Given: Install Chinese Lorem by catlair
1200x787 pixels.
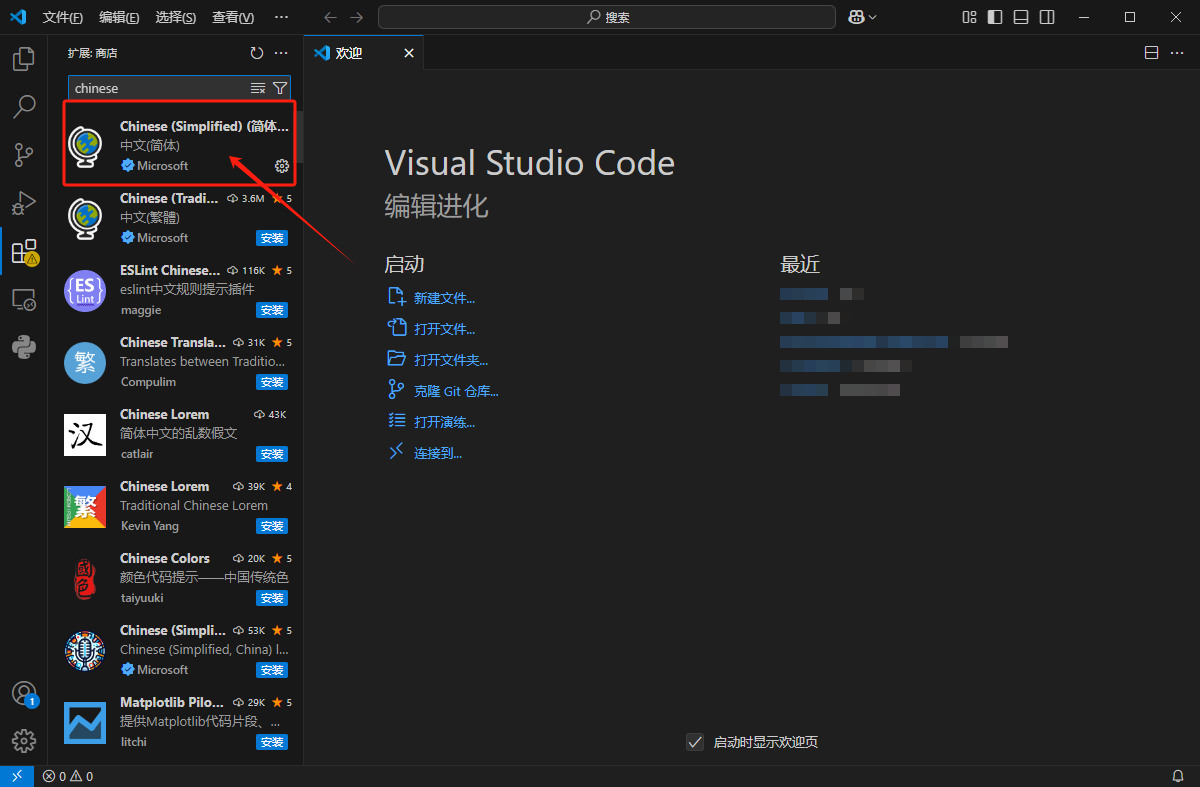Looking at the screenshot, I should click(x=272, y=454).
